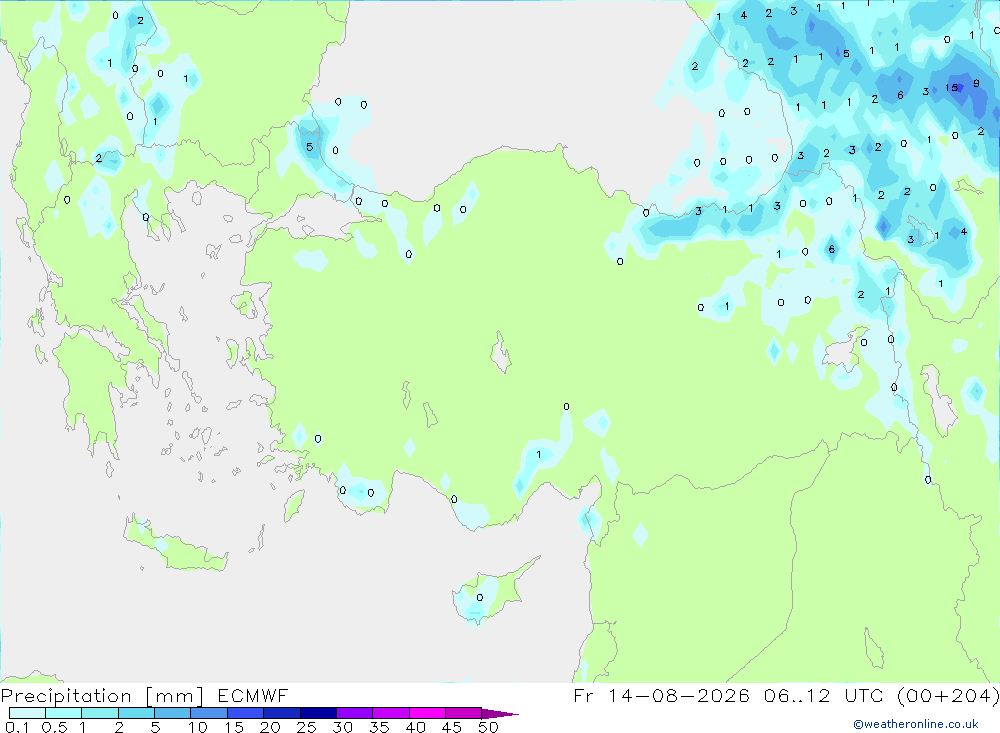Click the magenta legend swatch between 40 and 45
Screen dimensions: 1000x733
(427, 713)
